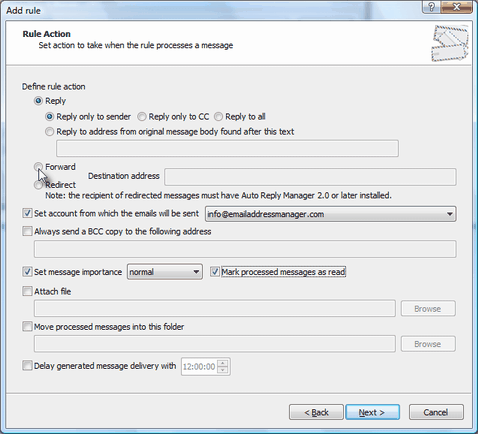Uncheck Set account from which emails sent
This screenshot has height=434, width=478.
click(27, 213)
